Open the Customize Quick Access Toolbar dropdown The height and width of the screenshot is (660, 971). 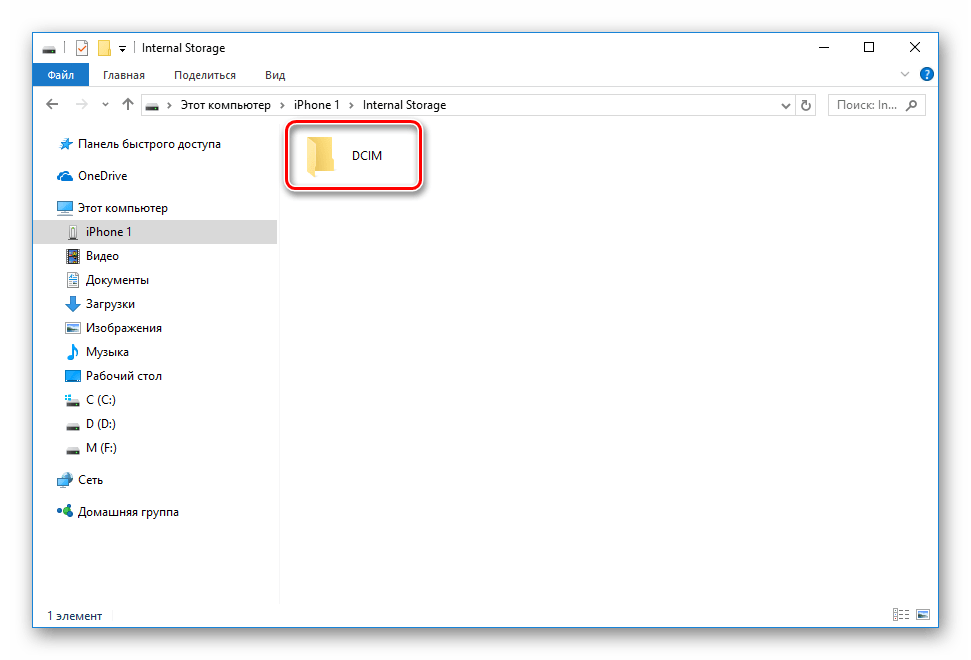(122, 48)
